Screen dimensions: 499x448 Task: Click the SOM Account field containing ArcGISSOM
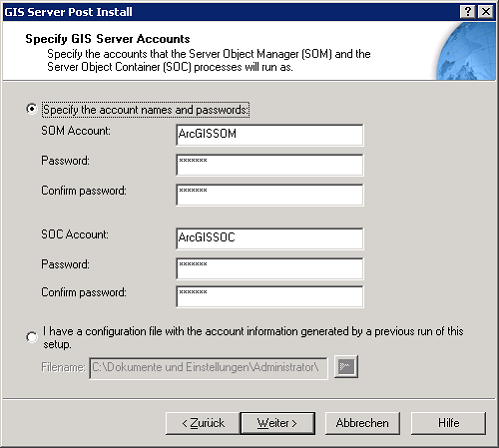tap(270, 135)
